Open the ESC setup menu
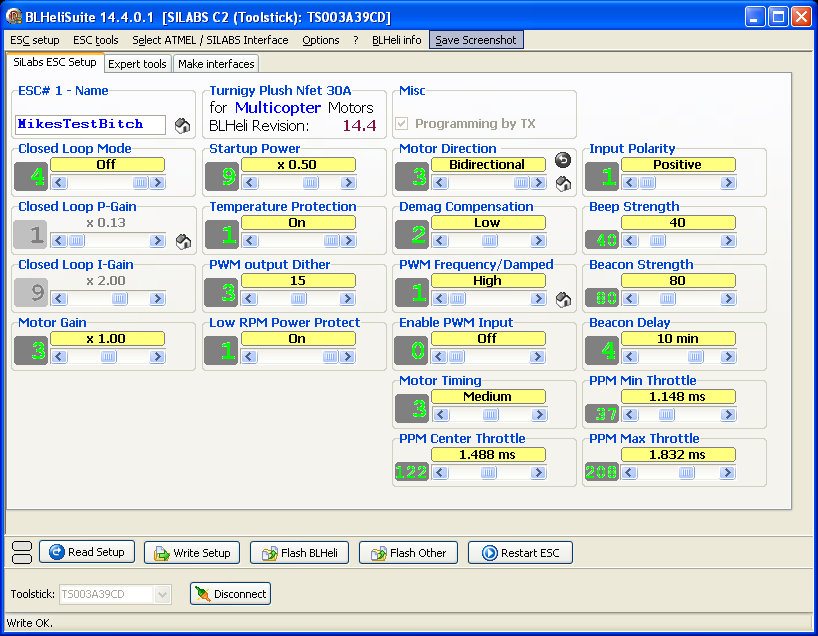The image size is (818, 636). 34,40
